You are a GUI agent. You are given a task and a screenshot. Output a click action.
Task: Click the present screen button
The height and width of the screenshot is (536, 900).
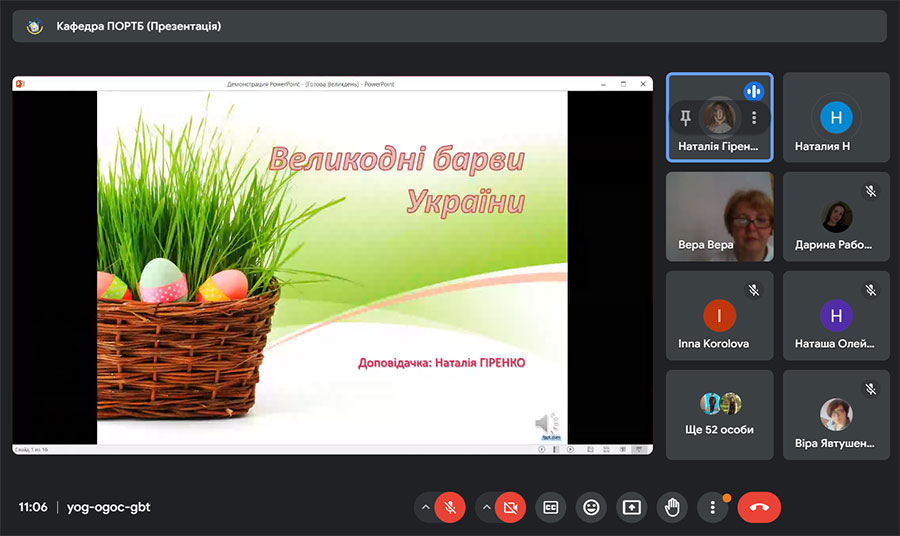coord(631,507)
